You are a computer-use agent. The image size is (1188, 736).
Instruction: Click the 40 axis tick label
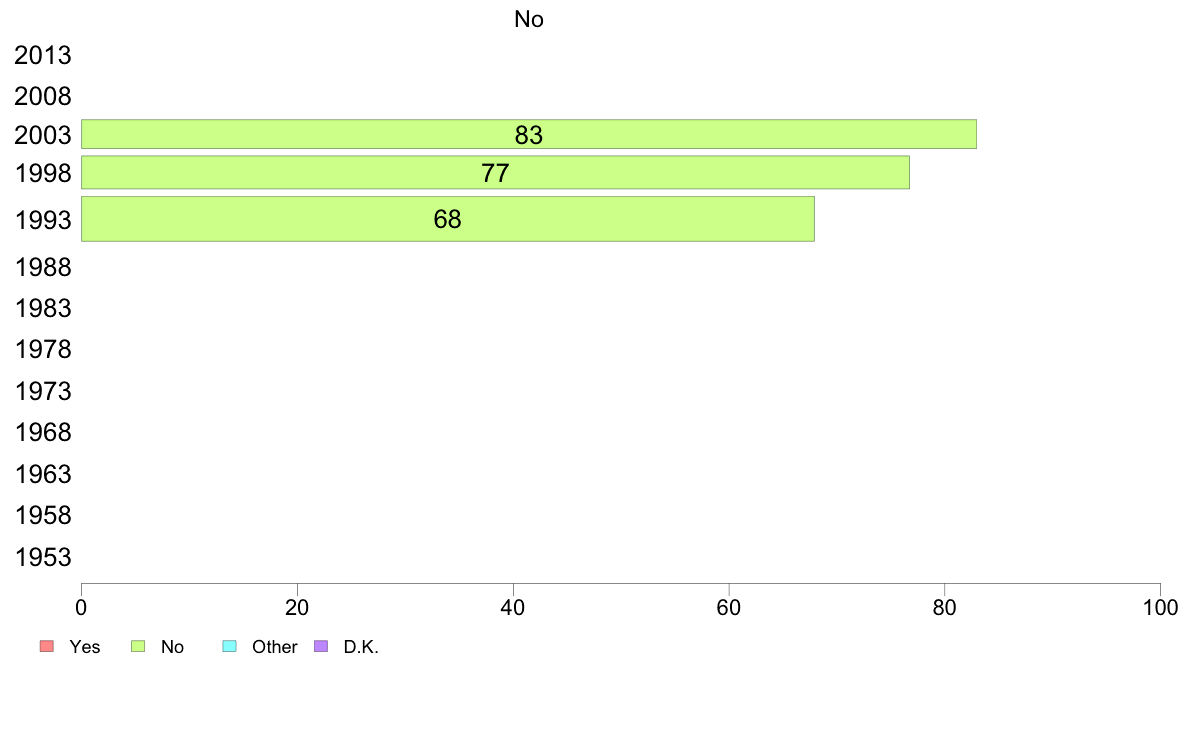point(513,608)
